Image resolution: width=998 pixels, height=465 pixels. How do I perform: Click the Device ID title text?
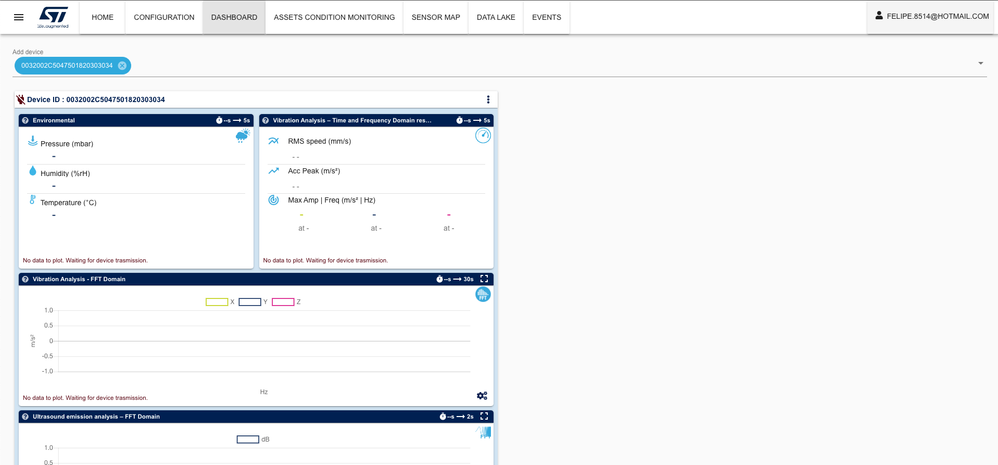[x=96, y=100]
